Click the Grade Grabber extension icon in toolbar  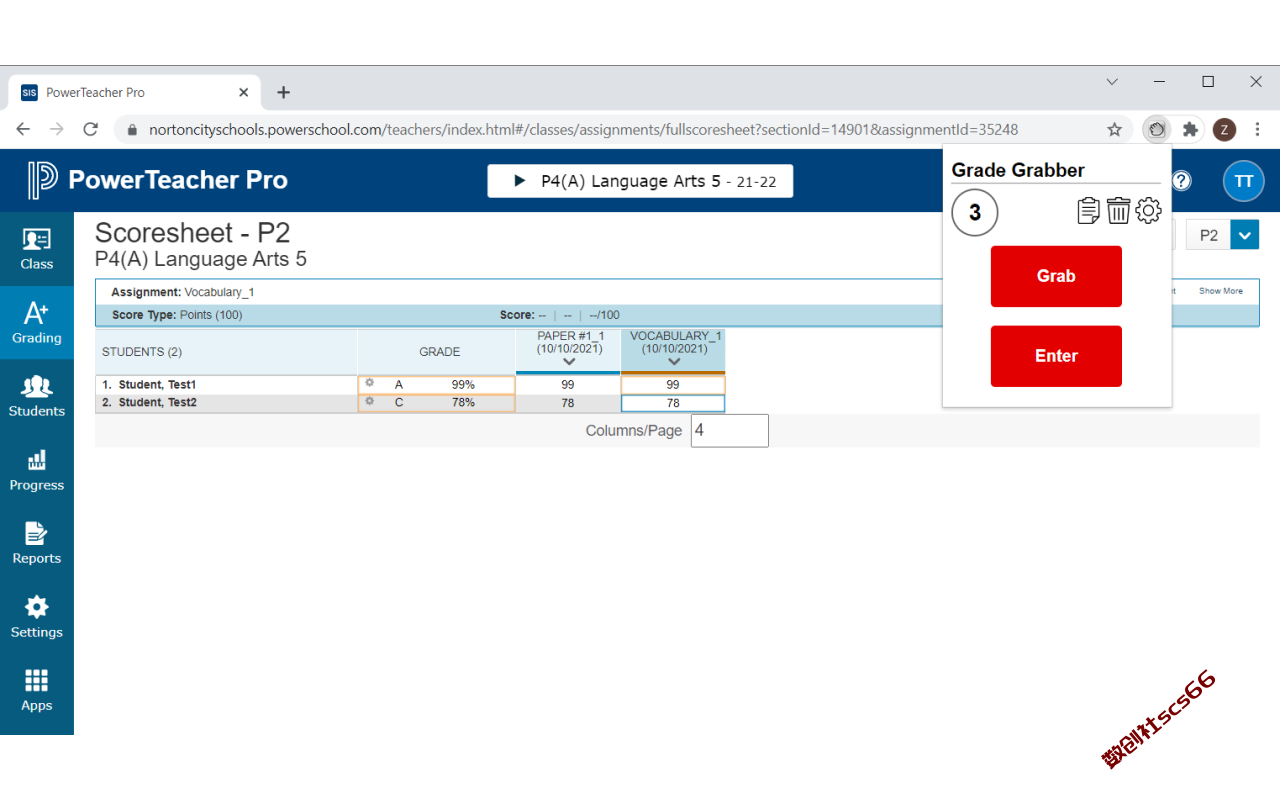click(x=1157, y=129)
